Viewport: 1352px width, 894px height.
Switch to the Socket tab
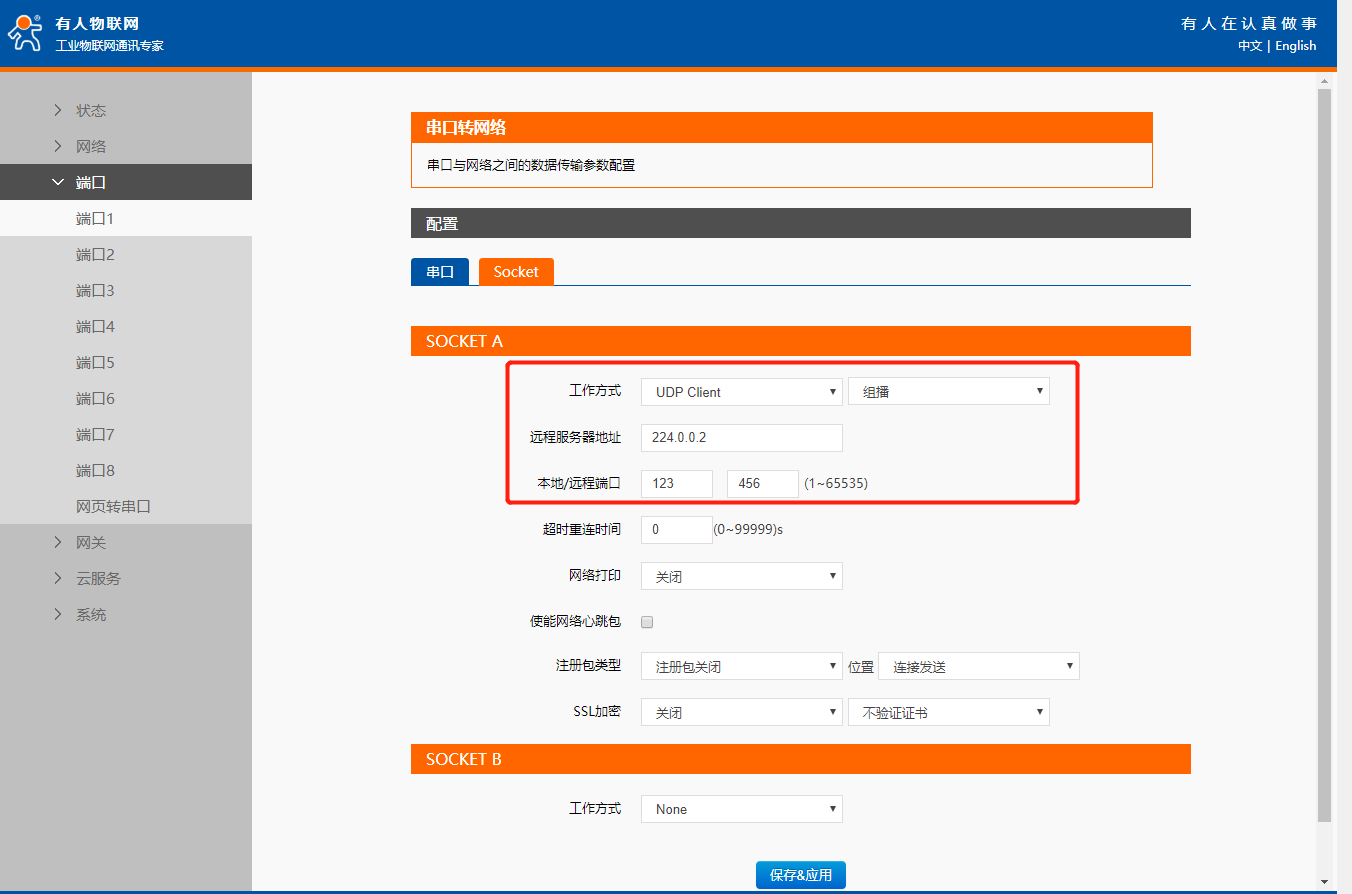pyautogui.click(x=516, y=272)
